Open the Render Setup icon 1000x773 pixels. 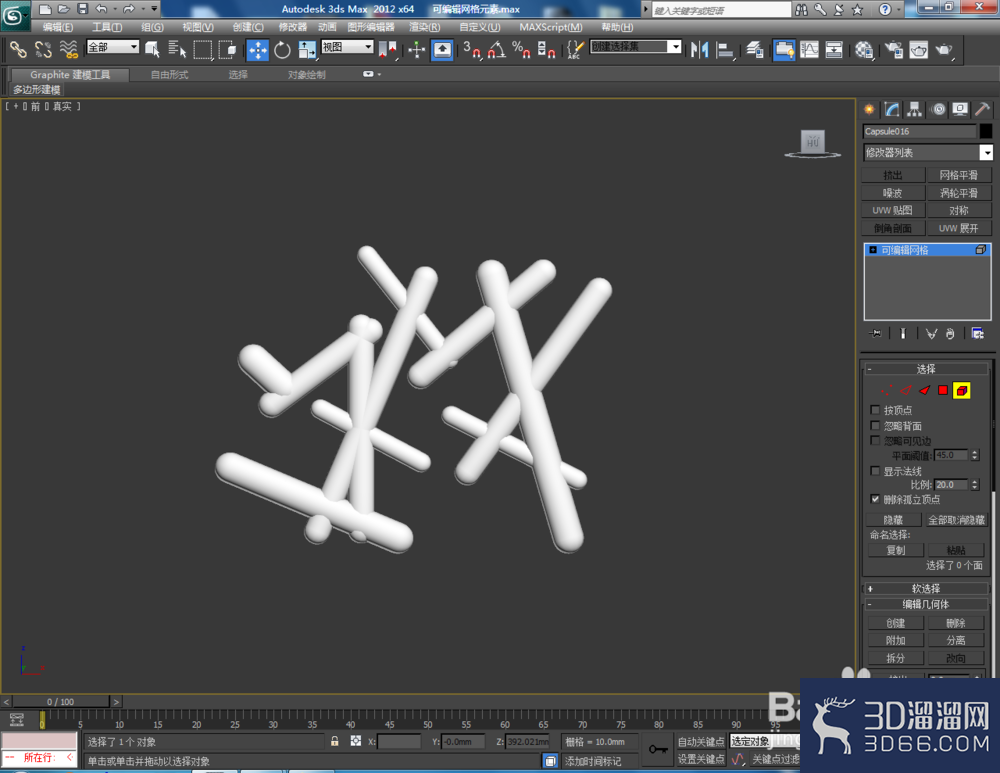[x=894, y=49]
